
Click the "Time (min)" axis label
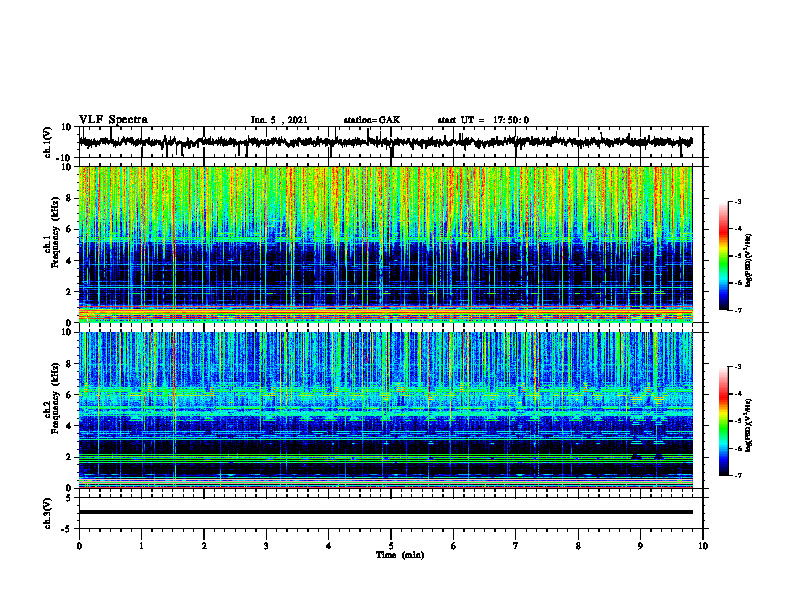tap(400, 555)
